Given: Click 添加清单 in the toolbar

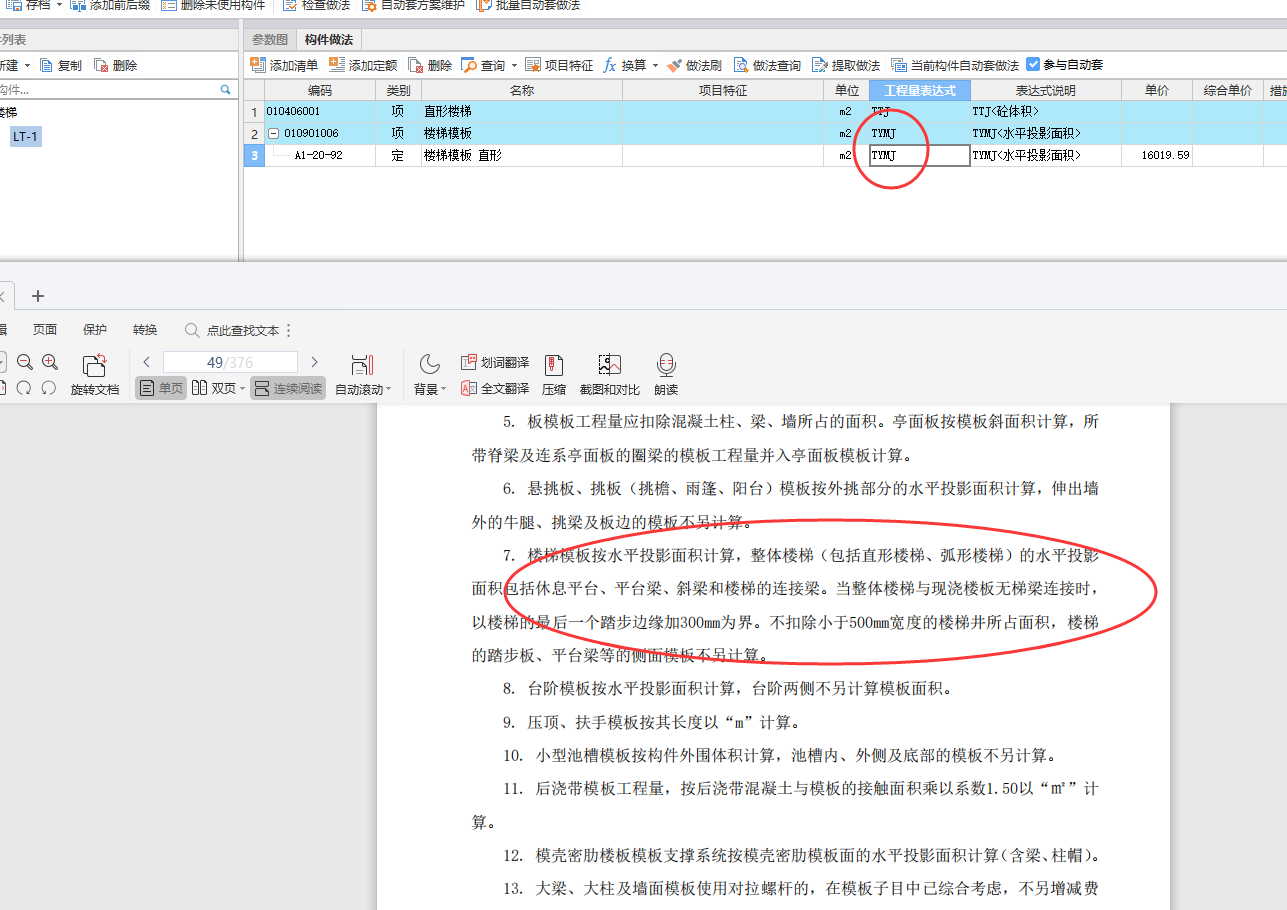Looking at the screenshot, I should (284, 65).
